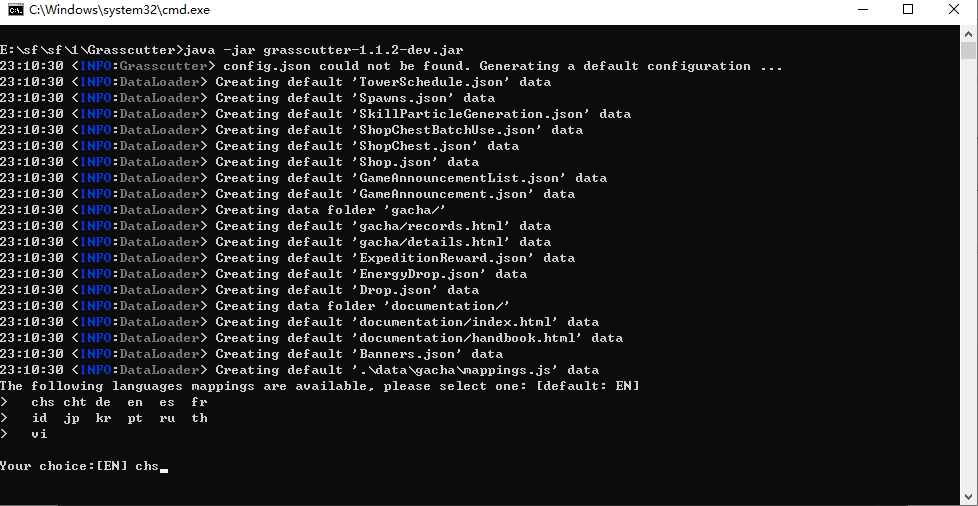Maximize the cmd.exe window
The height and width of the screenshot is (506, 978).
(908, 10)
